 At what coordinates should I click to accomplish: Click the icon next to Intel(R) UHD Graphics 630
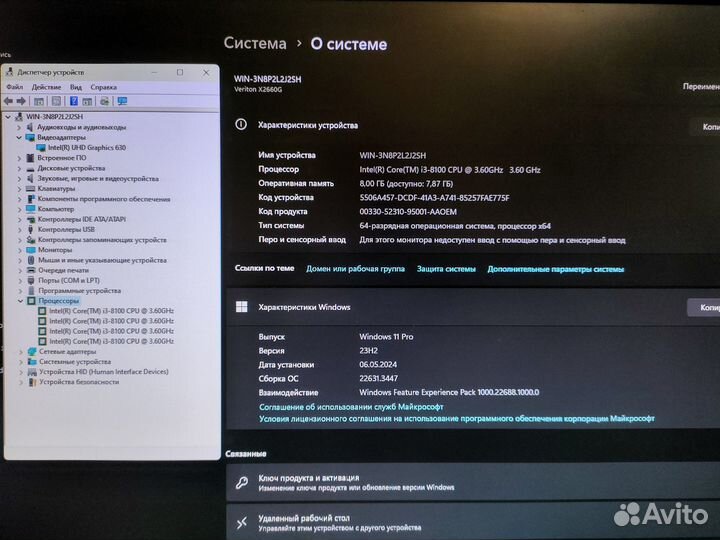(41, 148)
